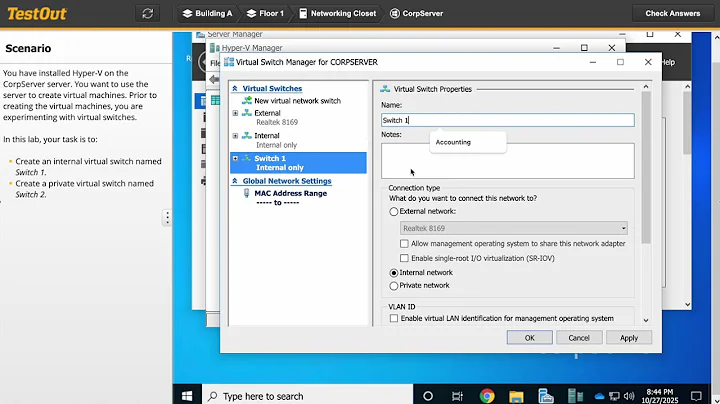Click the Server Manager scroll up arrow
The width and height of the screenshot is (720, 404).
(687, 86)
